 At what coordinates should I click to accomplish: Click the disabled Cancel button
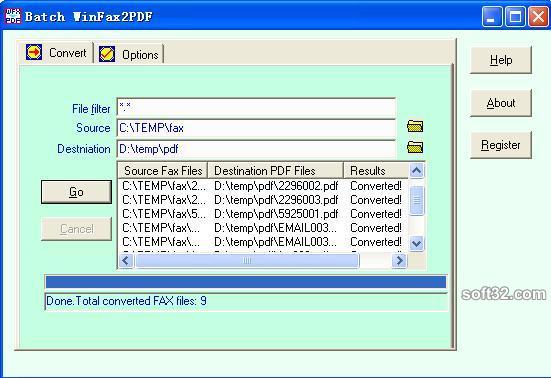(76, 229)
